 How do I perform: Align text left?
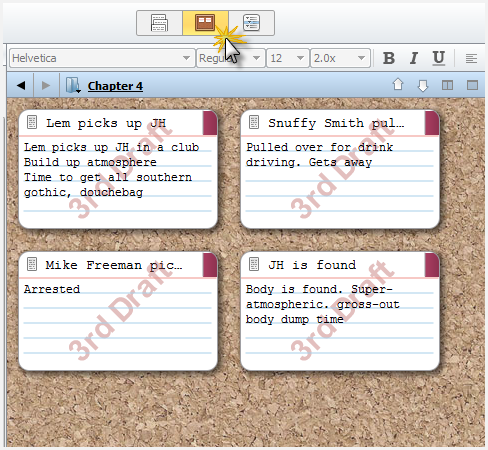pyautogui.click(x=471, y=59)
